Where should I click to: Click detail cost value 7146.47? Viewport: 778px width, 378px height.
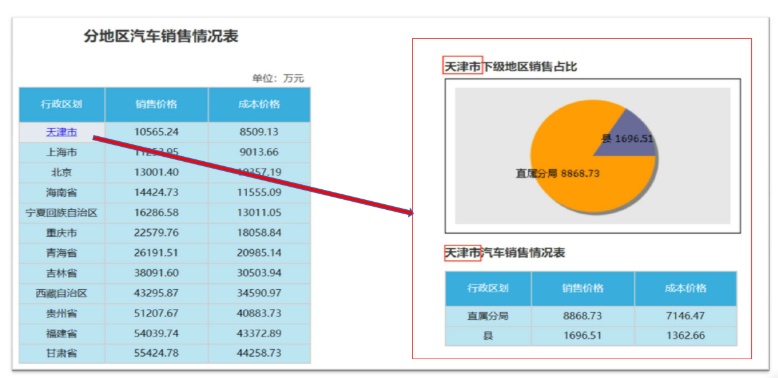[x=685, y=316]
